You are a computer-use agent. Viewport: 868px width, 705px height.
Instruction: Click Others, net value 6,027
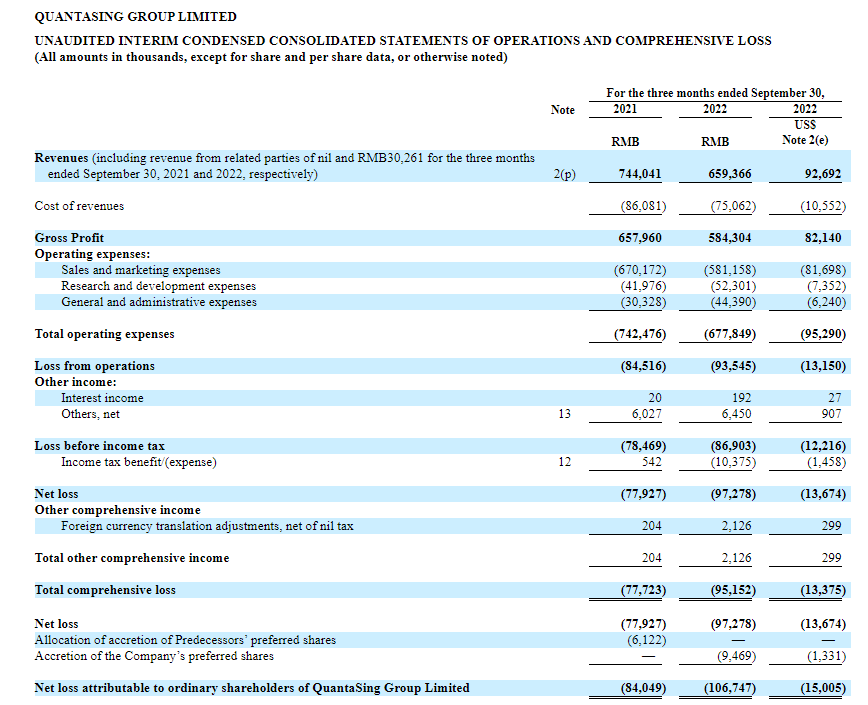click(x=646, y=414)
